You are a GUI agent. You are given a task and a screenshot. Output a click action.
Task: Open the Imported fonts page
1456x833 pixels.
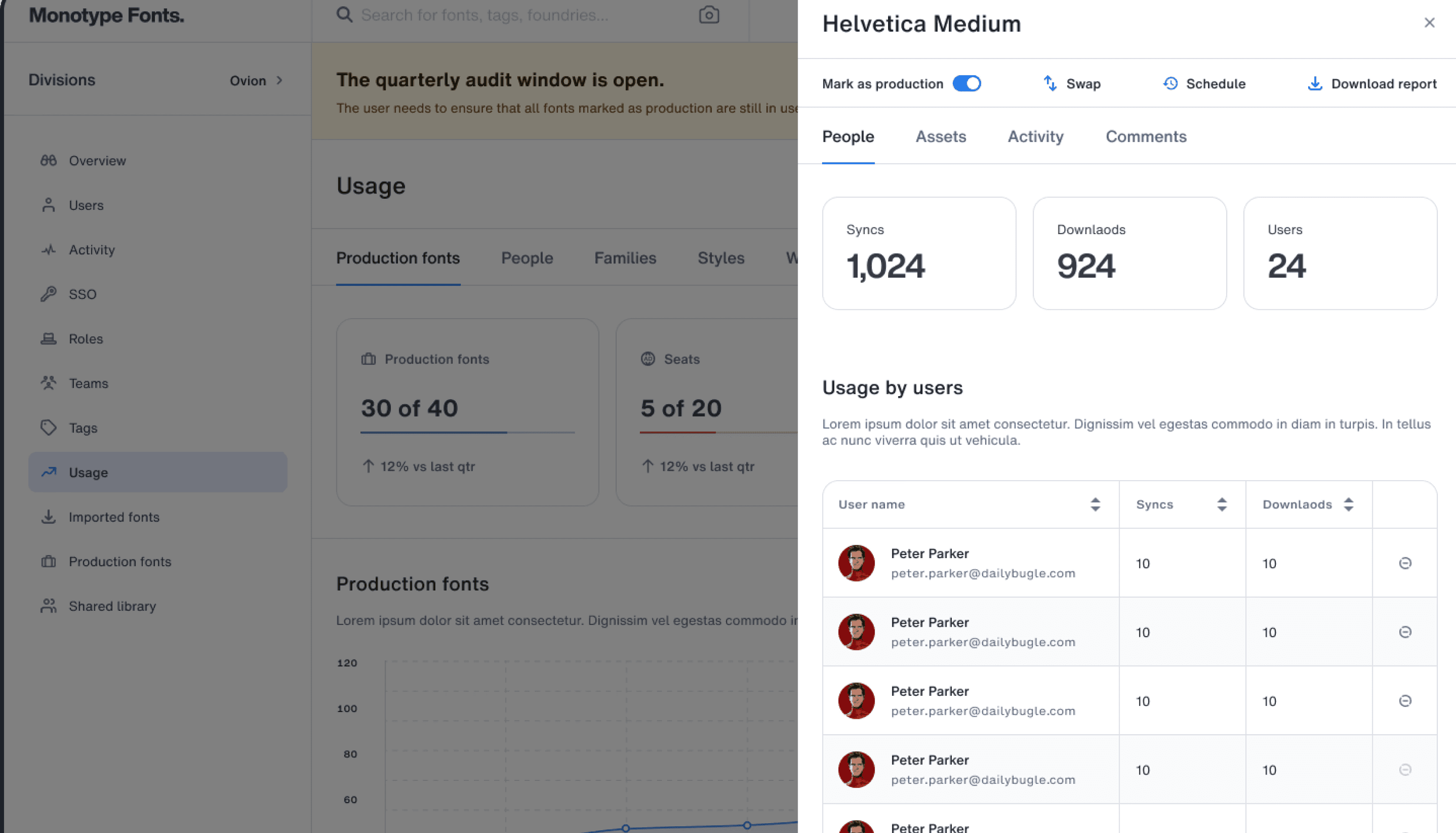click(158, 517)
